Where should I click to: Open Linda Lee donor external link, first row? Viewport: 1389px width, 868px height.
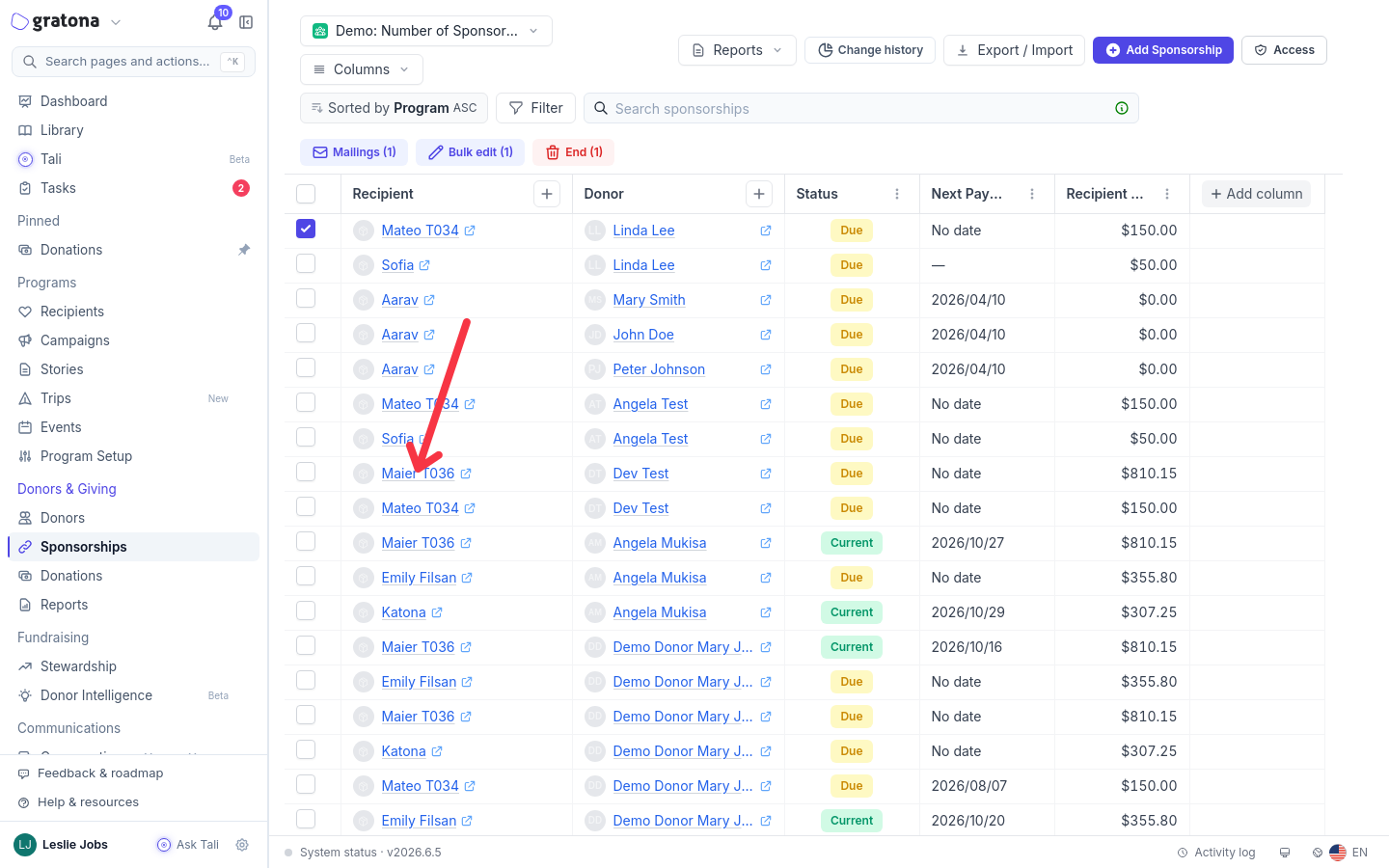tap(766, 231)
